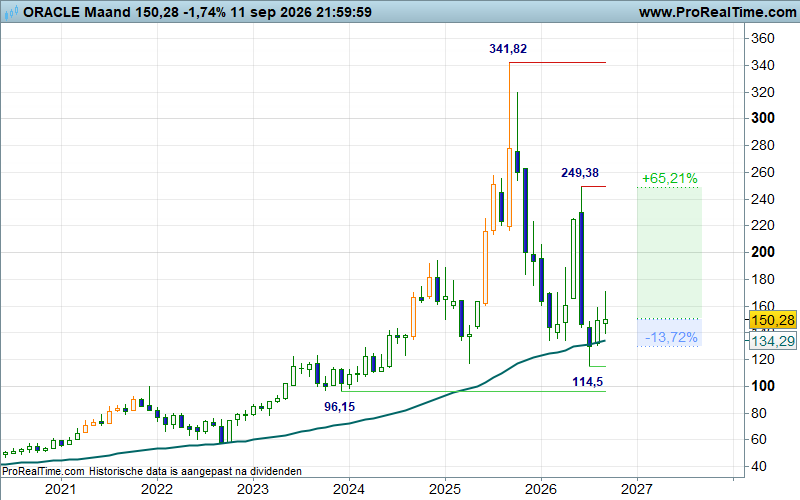The width and height of the screenshot is (800, 500).
Task: Click the blue shaded downside risk zone
Action: coord(669,333)
